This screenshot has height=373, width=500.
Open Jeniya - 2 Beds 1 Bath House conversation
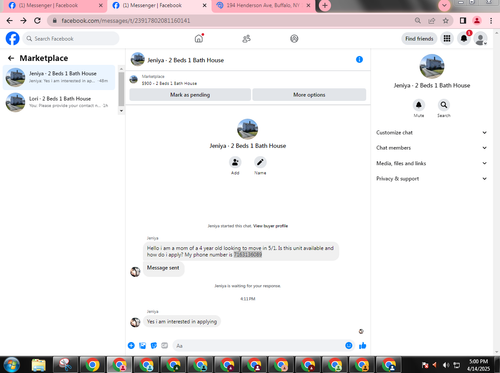click(x=59, y=77)
